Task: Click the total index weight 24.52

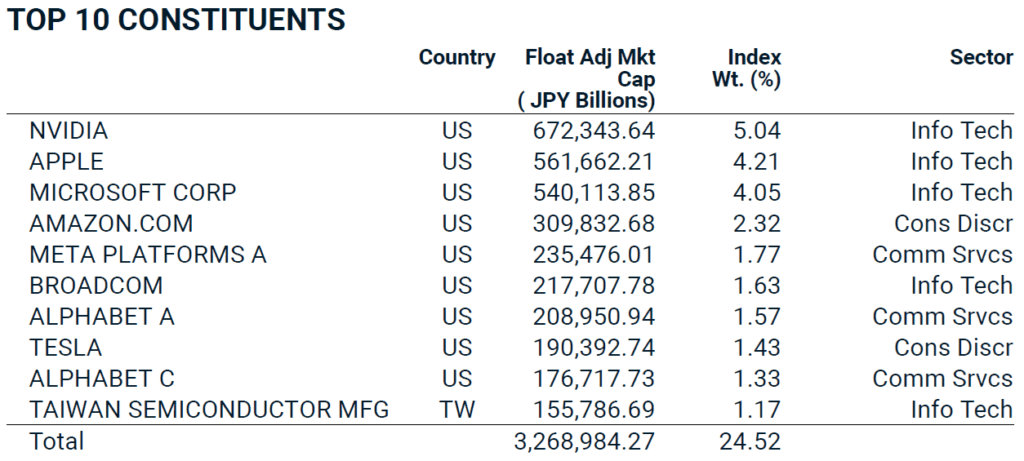Action: pyautogui.click(x=749, y=441)
